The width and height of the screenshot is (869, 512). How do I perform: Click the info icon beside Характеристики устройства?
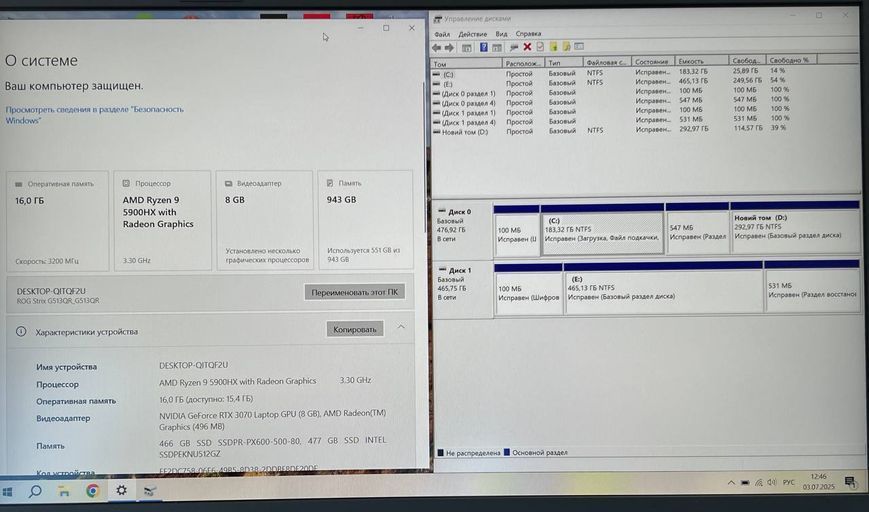21,331
